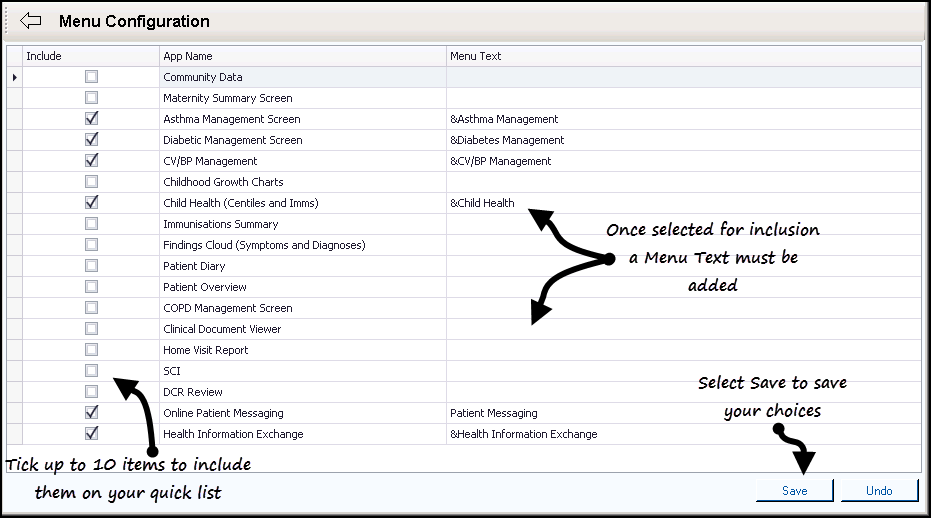Enable the Maternity Summary Screen checkbox

point(92,98)
